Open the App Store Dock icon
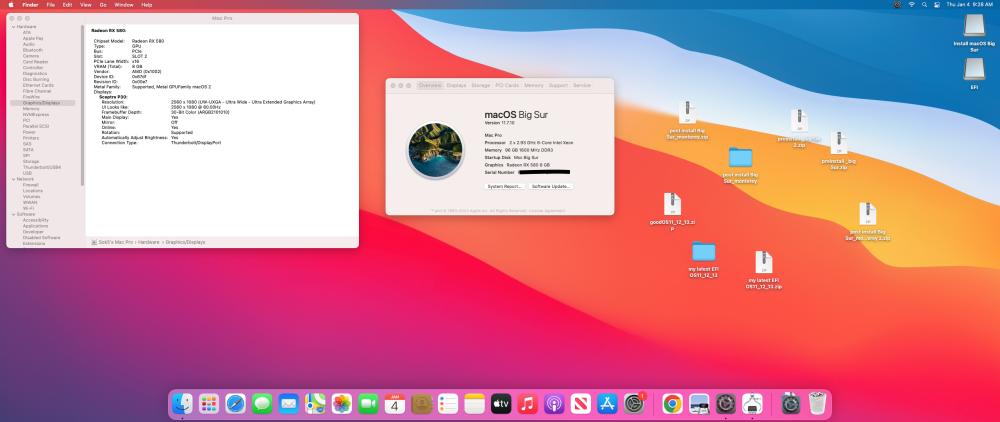The height and width of the screenshot is (422, 1000). tap(607, 404)
